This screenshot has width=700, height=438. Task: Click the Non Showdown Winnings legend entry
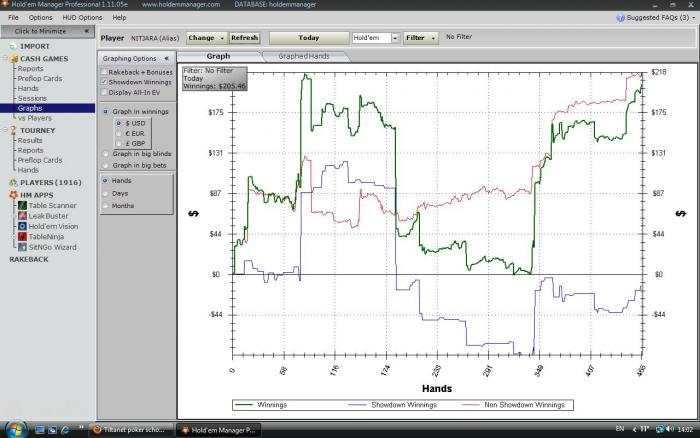point(513,405)
